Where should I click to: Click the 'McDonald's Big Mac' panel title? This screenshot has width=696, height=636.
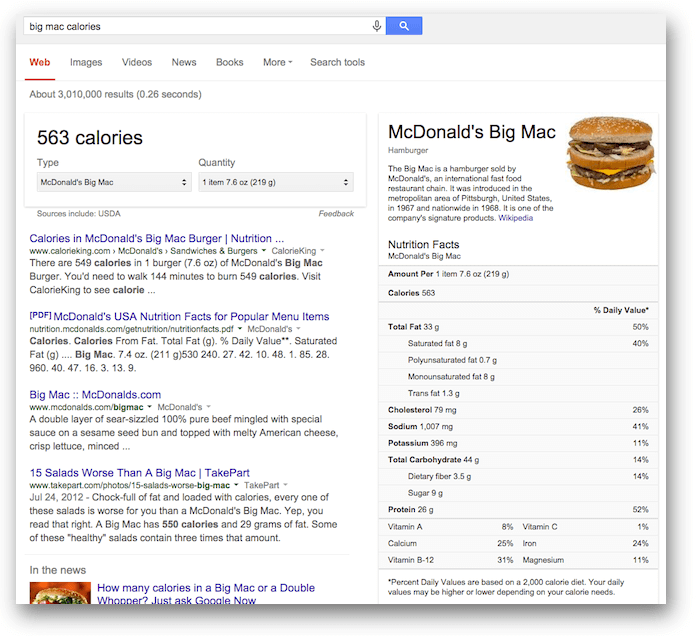click(x=471, y=132)
